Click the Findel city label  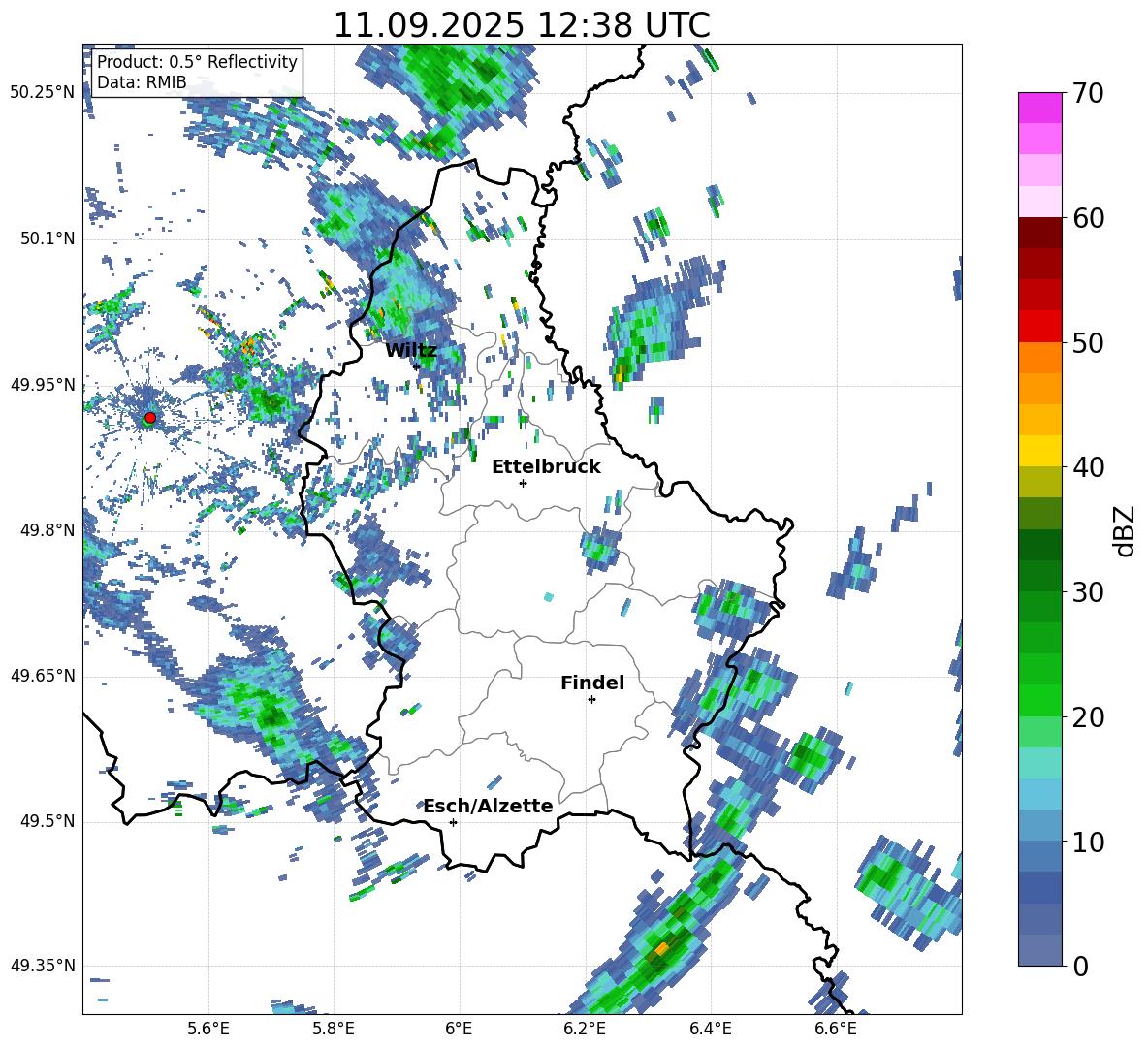pyautogui.click(x=592, y=683)
